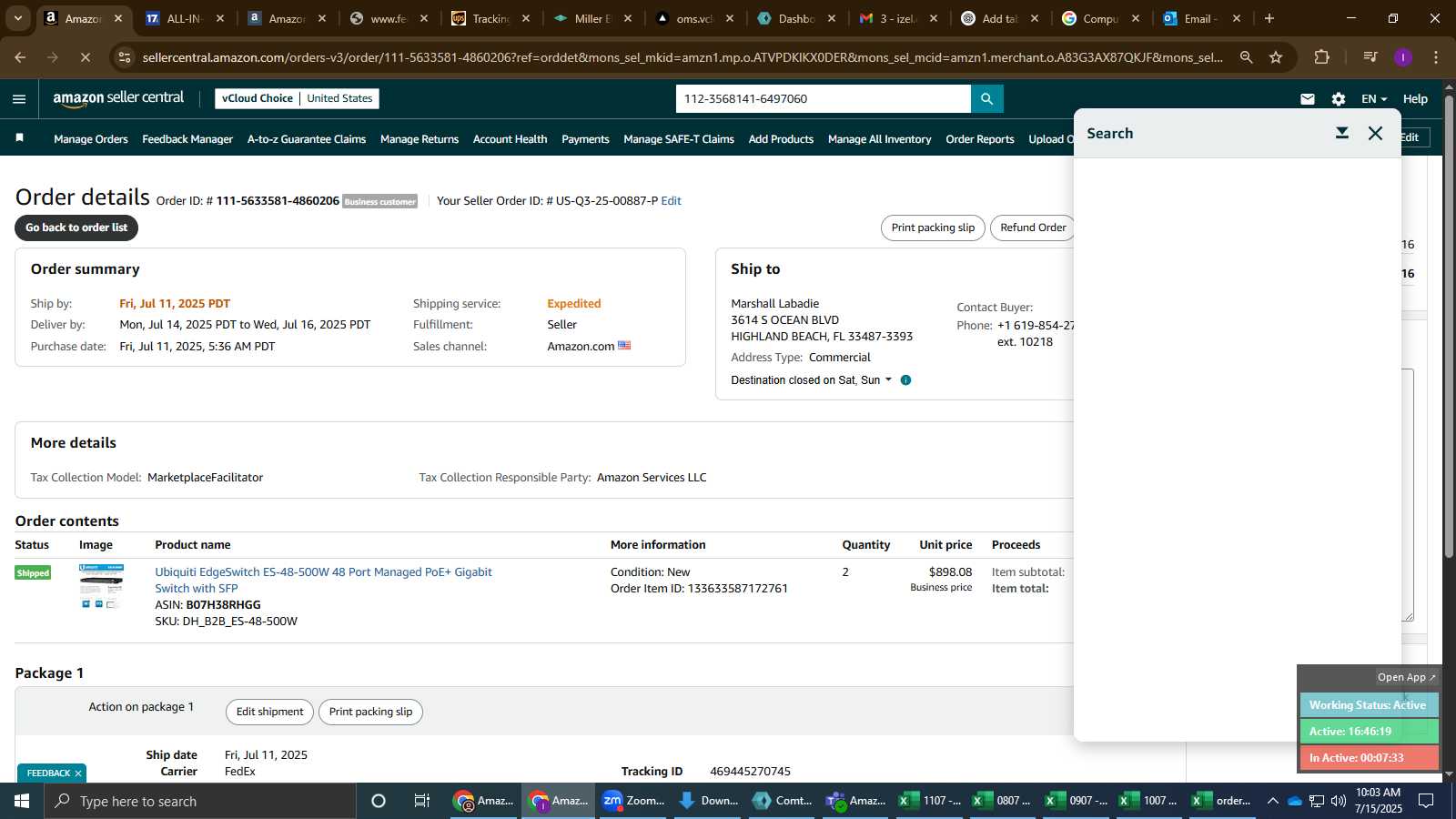Viewport: 1456px width, 819px height.
Task: Click the Windows taskbar search box
Action: 200,801
